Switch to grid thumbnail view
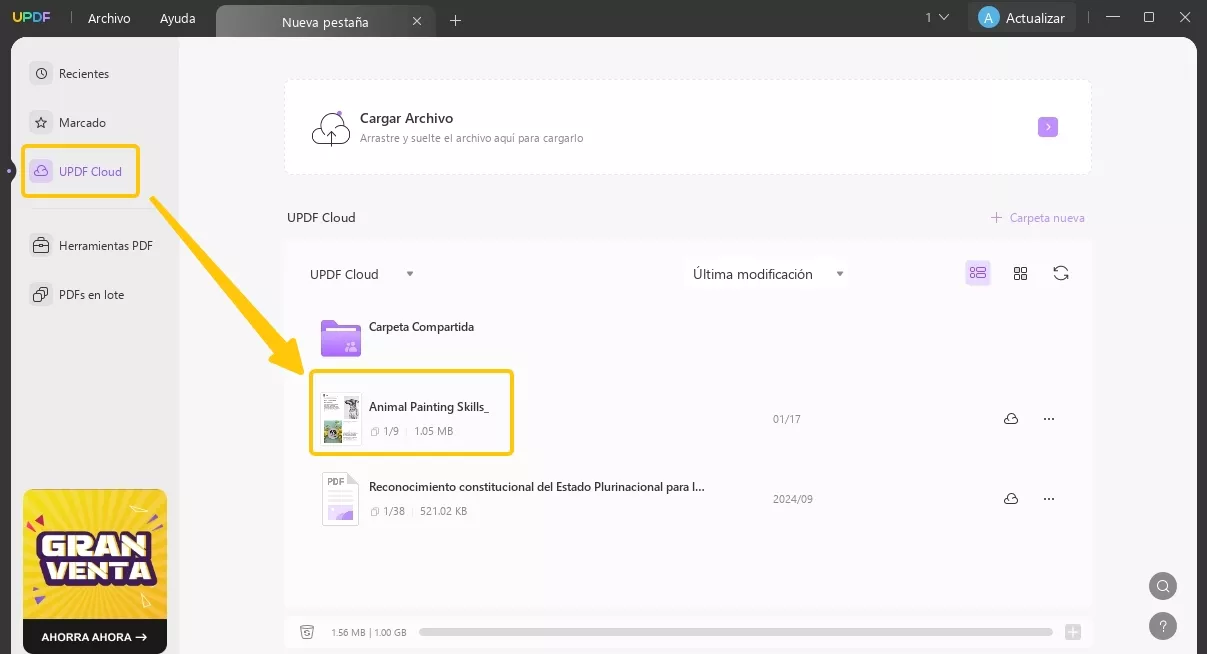The image size is (1207, 654). 1020,273
